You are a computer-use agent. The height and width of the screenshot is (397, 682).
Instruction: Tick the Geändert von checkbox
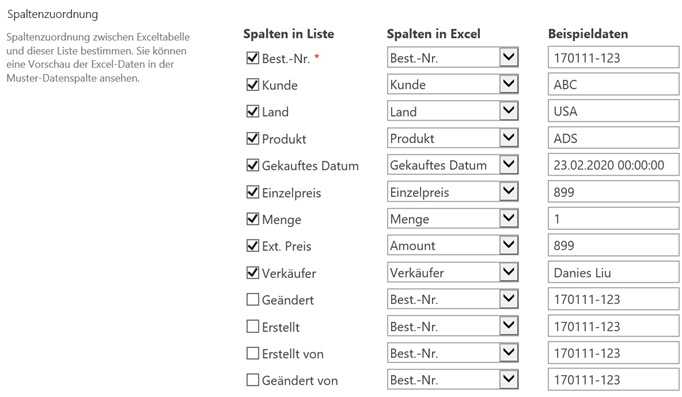[x=253, y=380]
